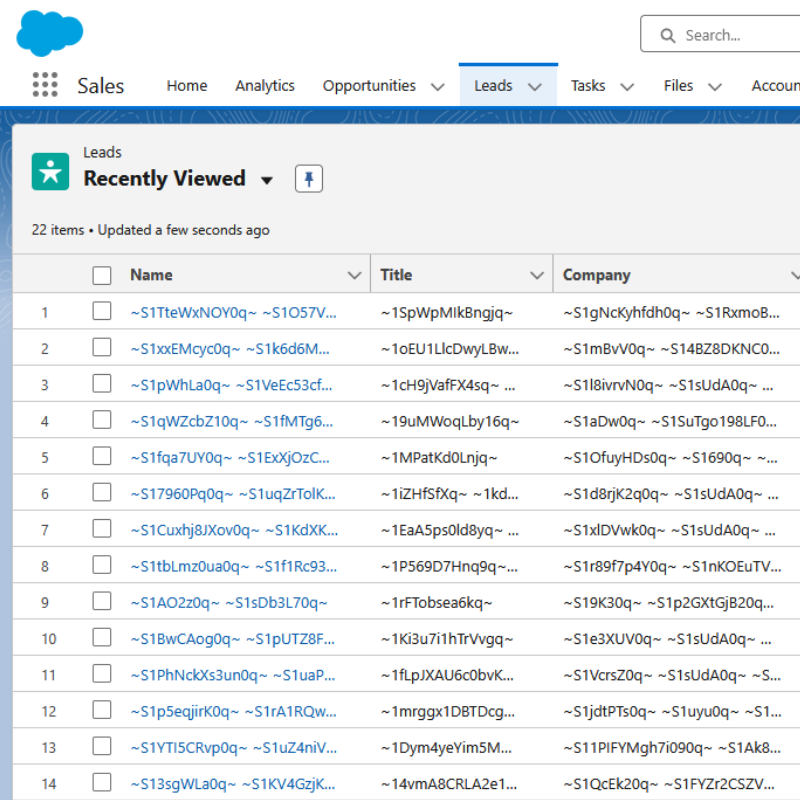Open Title column actions chevron
Screen dimensions: 800x800
tap(537, 276)
